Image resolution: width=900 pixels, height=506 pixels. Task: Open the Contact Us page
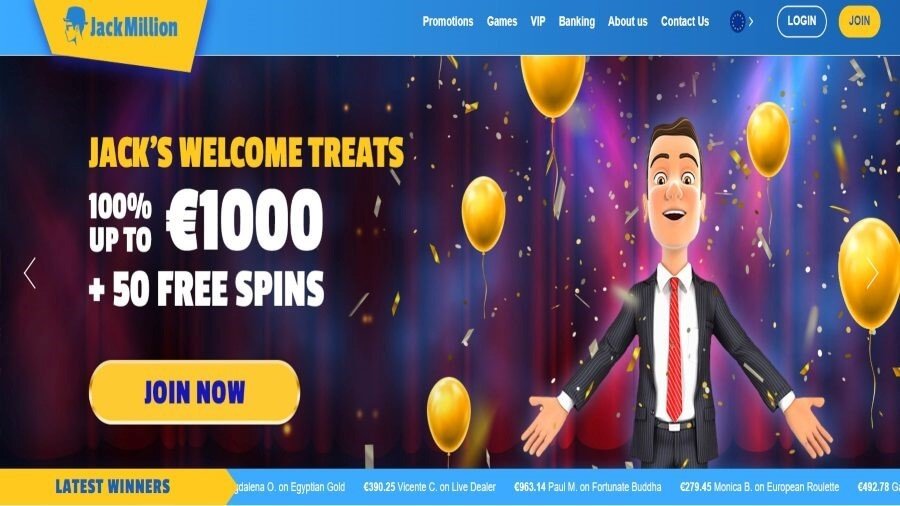tap(685, 21)
